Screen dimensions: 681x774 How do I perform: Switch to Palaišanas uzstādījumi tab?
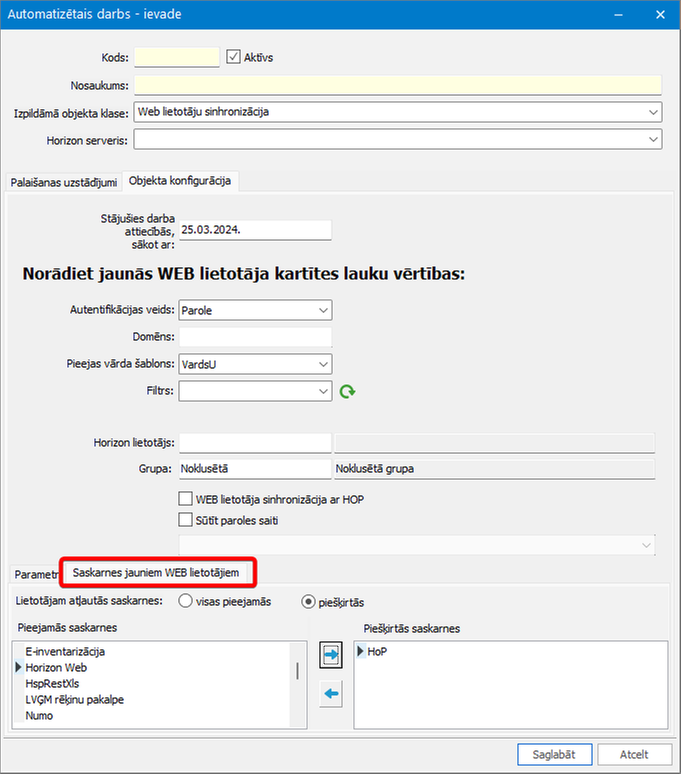pos(64,182)
